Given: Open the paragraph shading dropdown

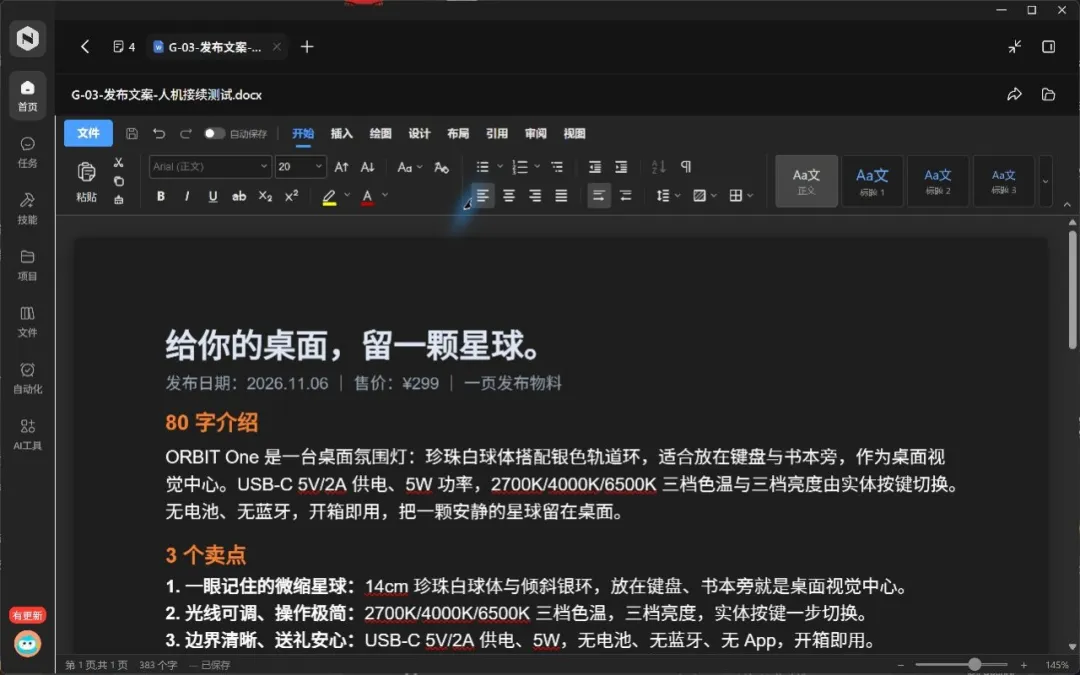Looking at the screenshot, I should (x=705, y=196).
